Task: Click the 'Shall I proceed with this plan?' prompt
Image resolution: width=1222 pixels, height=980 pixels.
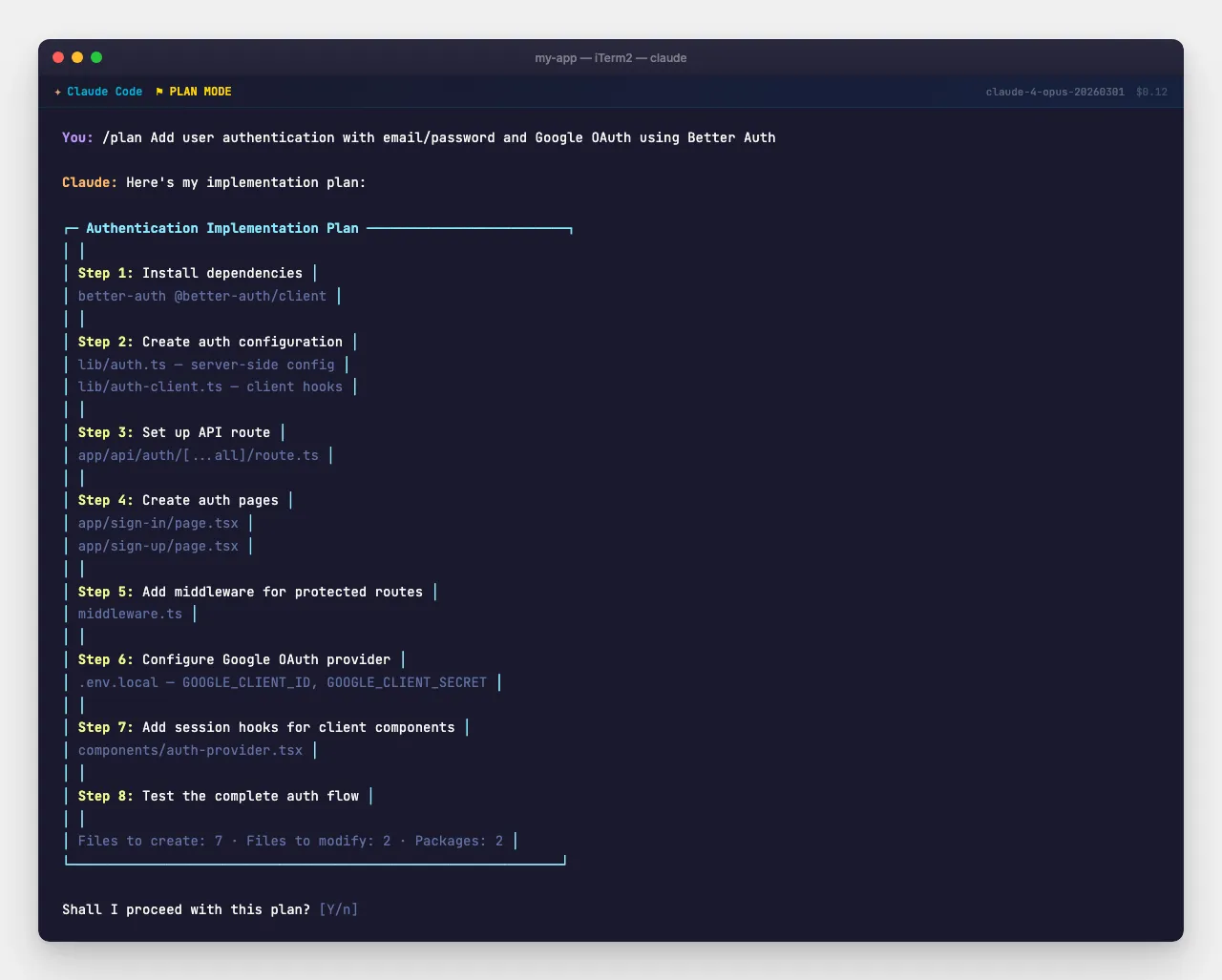Action: pyautogui.click(x=186, y=909)
